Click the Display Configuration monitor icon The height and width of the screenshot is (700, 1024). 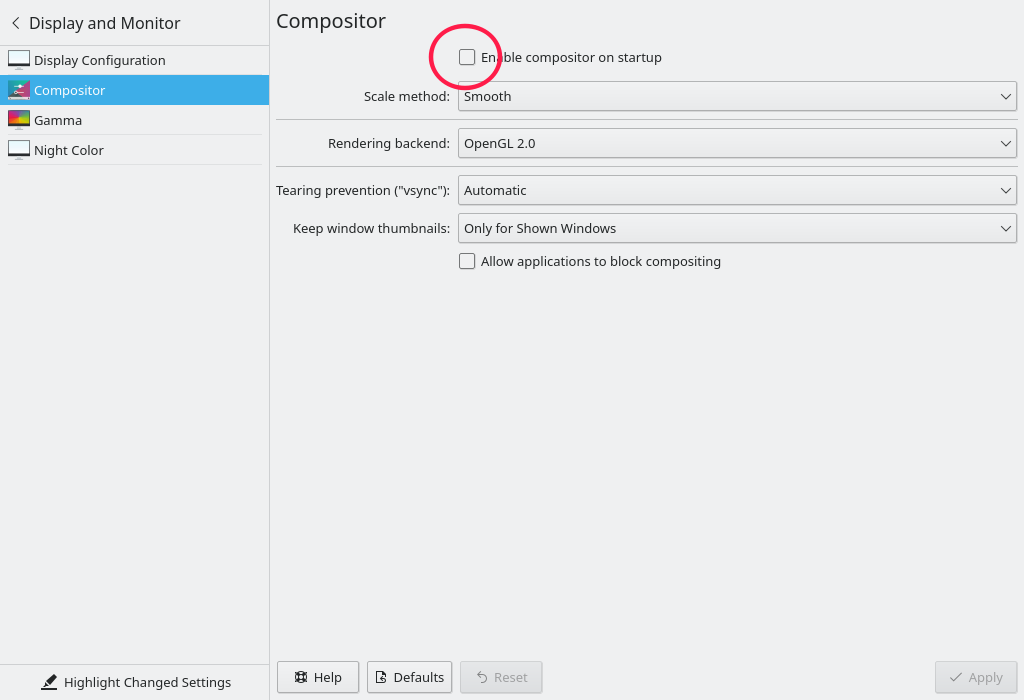(x=19, y=60)
